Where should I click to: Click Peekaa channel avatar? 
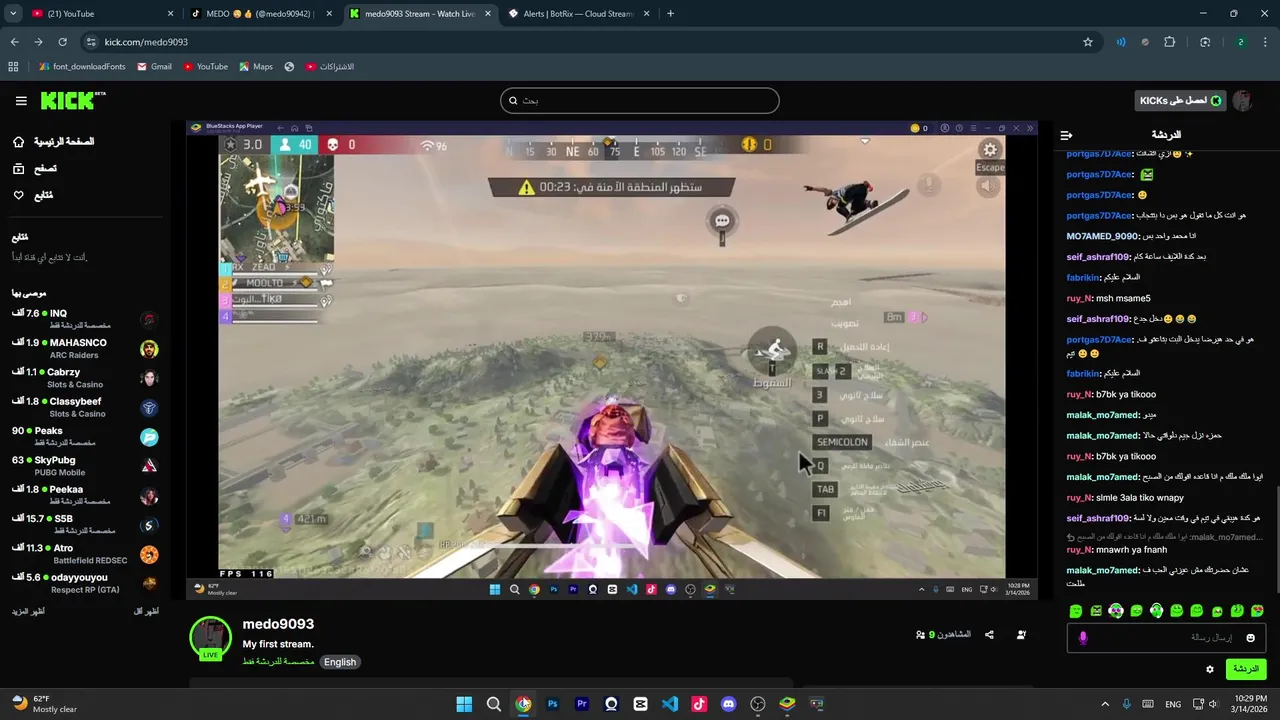149,496
